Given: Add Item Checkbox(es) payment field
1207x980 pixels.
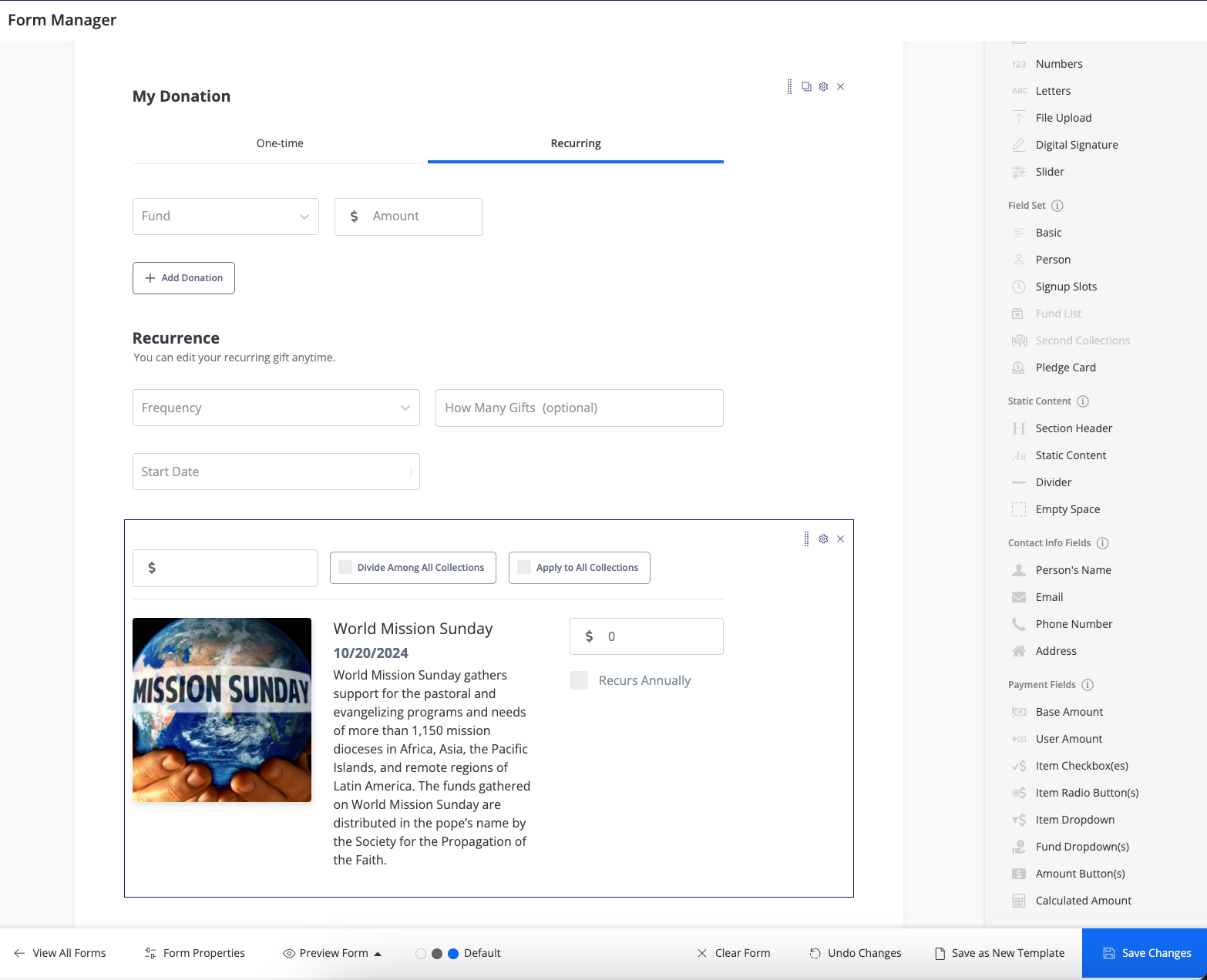Looking at the screenshot, I should click(1081, 766).
